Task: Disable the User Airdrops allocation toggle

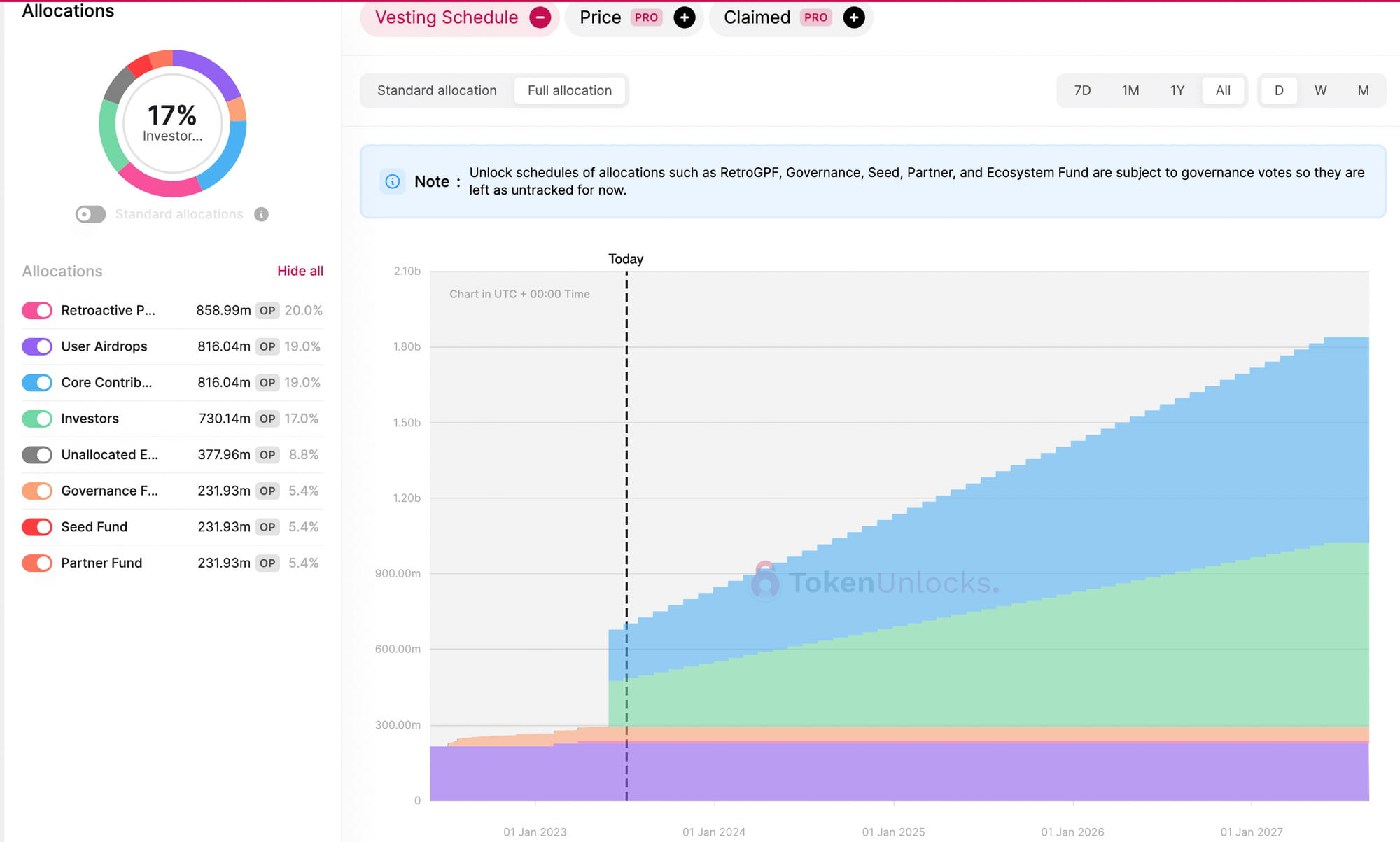Action: point(37,346)
